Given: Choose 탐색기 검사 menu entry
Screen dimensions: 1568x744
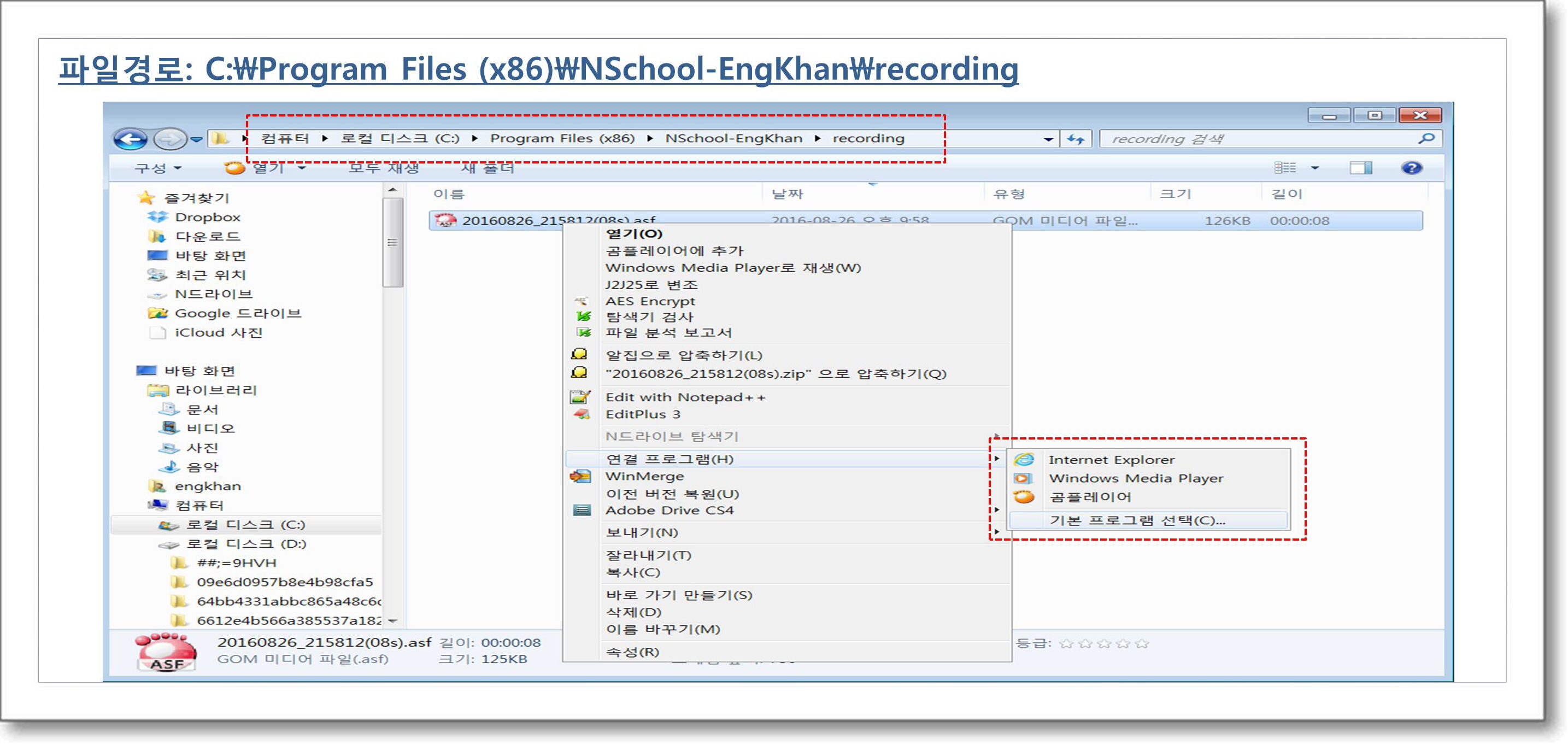Looking at the screenshot, I should pos(649,317).
